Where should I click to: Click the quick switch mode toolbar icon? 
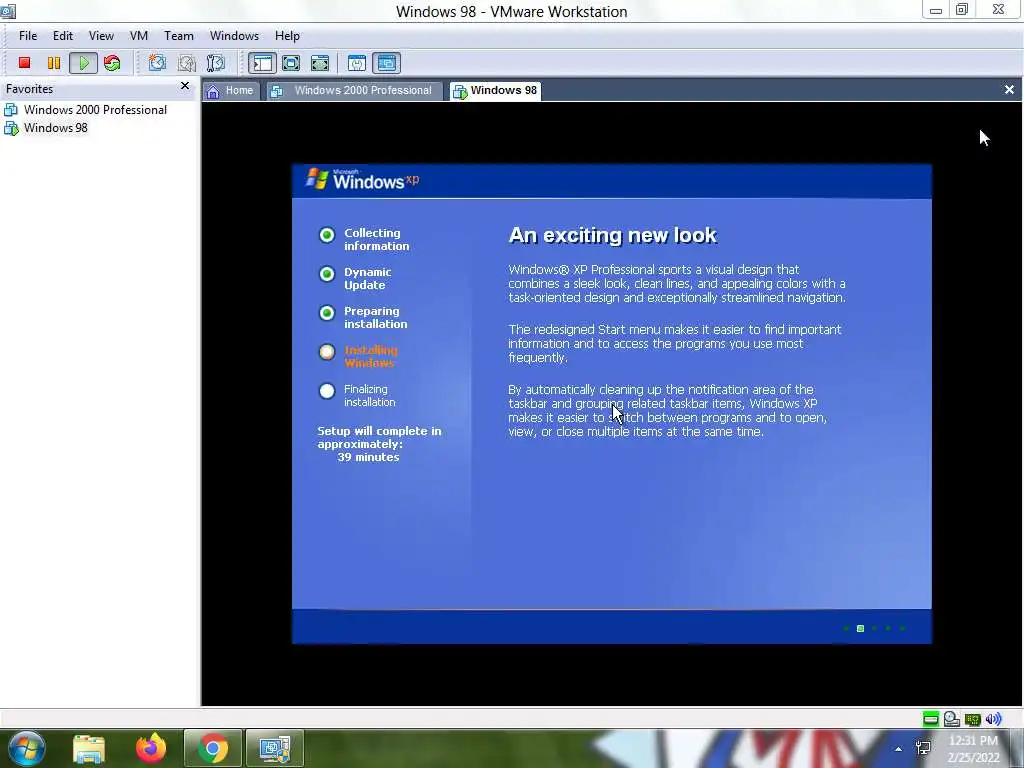coord(320,63)
